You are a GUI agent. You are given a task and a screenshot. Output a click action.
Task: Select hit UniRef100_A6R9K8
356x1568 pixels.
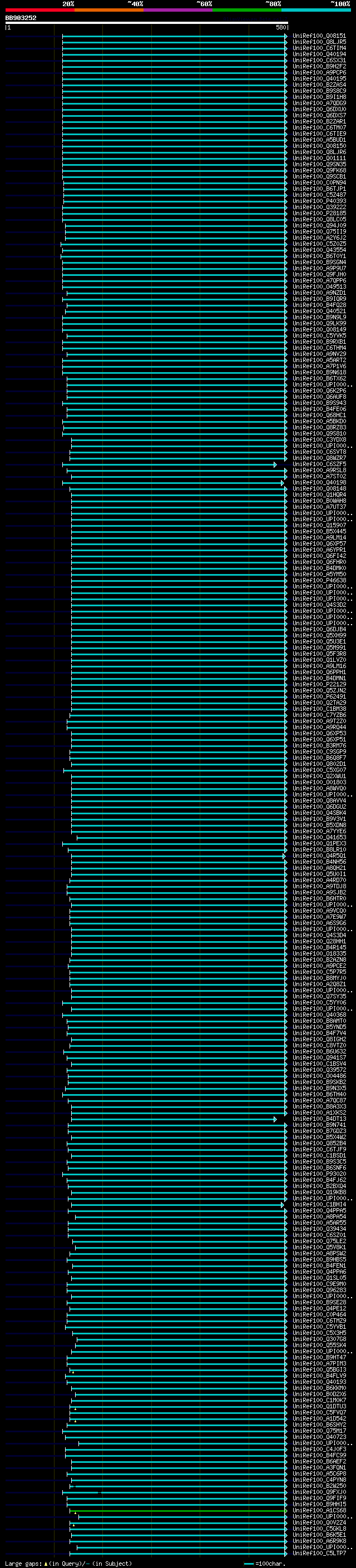point(319,1541)
